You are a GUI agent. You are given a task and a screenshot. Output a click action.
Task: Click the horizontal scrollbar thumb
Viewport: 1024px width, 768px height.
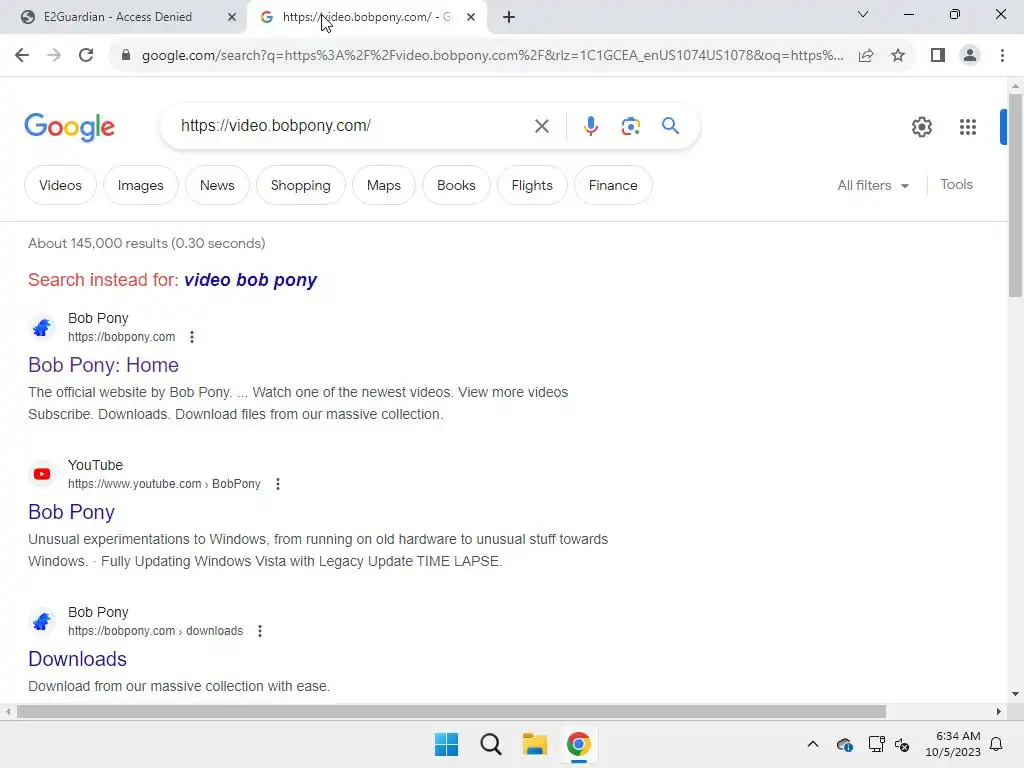click(451, 711)
